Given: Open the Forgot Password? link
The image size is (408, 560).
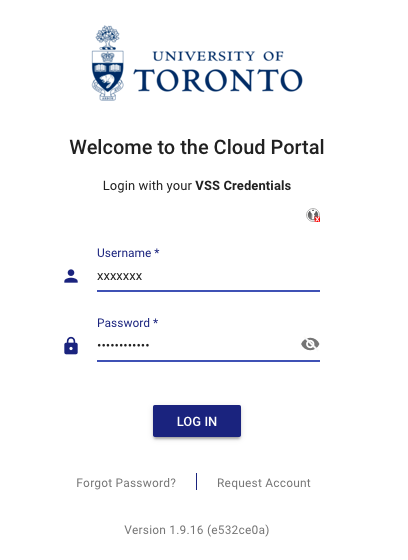Looking at the screenshot, I should [x=126, y=483].
